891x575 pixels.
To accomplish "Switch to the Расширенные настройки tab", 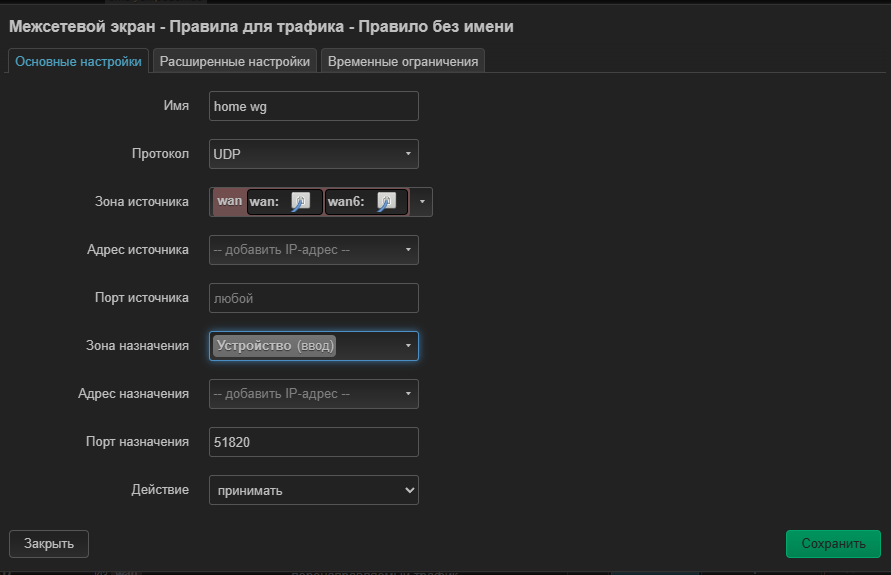I will (x=235, y=61).
